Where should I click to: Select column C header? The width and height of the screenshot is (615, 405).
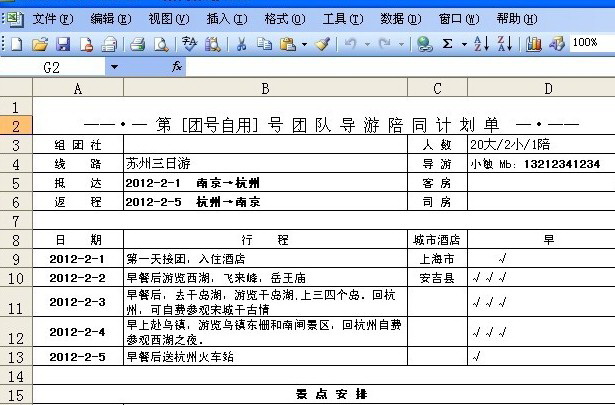click(x=437, y=88)
